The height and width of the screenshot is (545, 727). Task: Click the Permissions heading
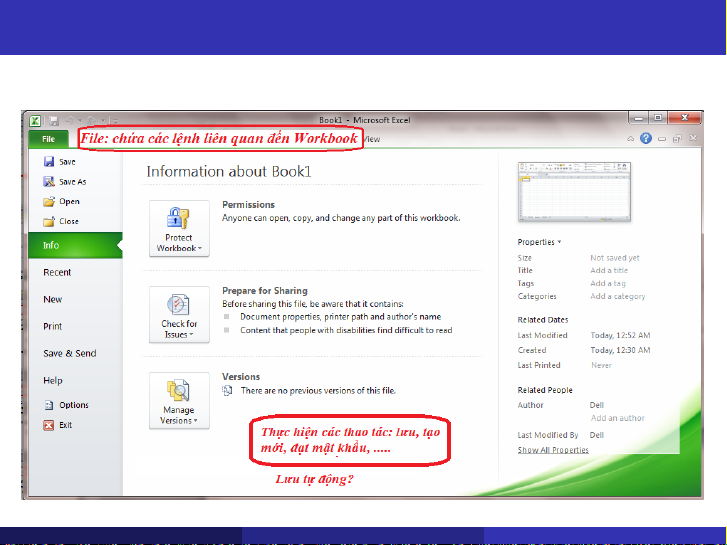pyautogui.click(x=249, y=205)
